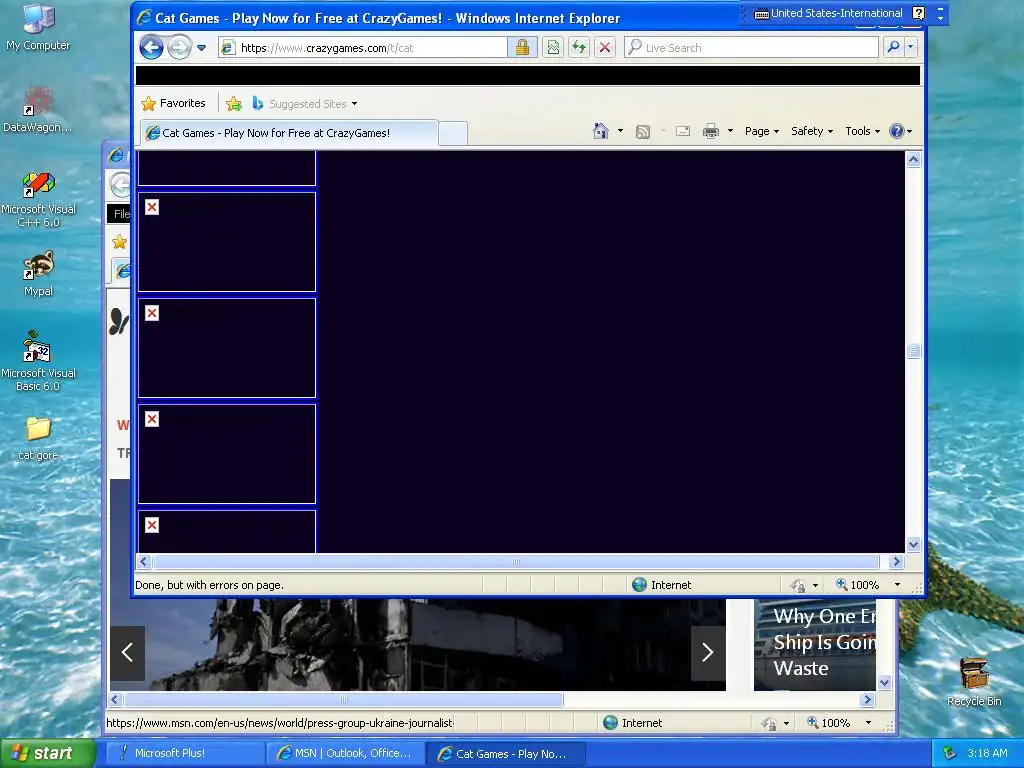Expand the zoom dropdown arrow in Cat Games status bar
The width and height of the screenshot is (1024, 768).
[x=897, y=585]
